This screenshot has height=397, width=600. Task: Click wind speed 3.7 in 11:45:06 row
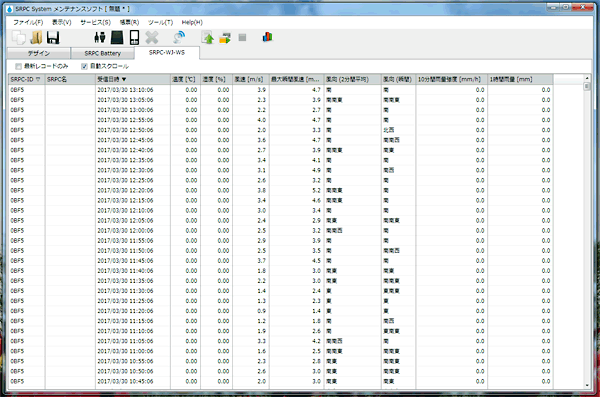click(261, 261)
